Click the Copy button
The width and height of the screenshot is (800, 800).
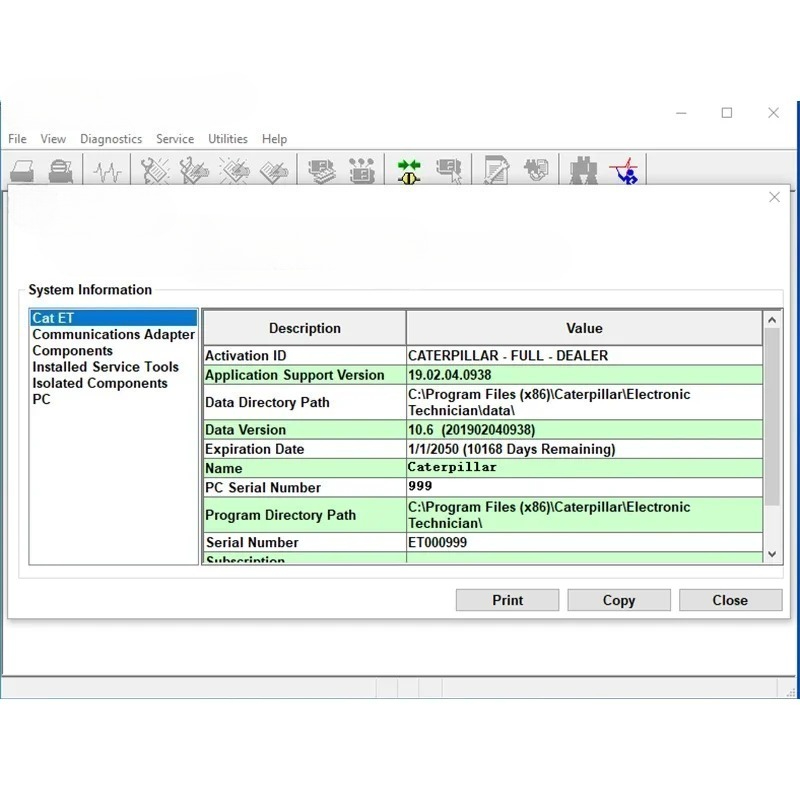point(619,600)
